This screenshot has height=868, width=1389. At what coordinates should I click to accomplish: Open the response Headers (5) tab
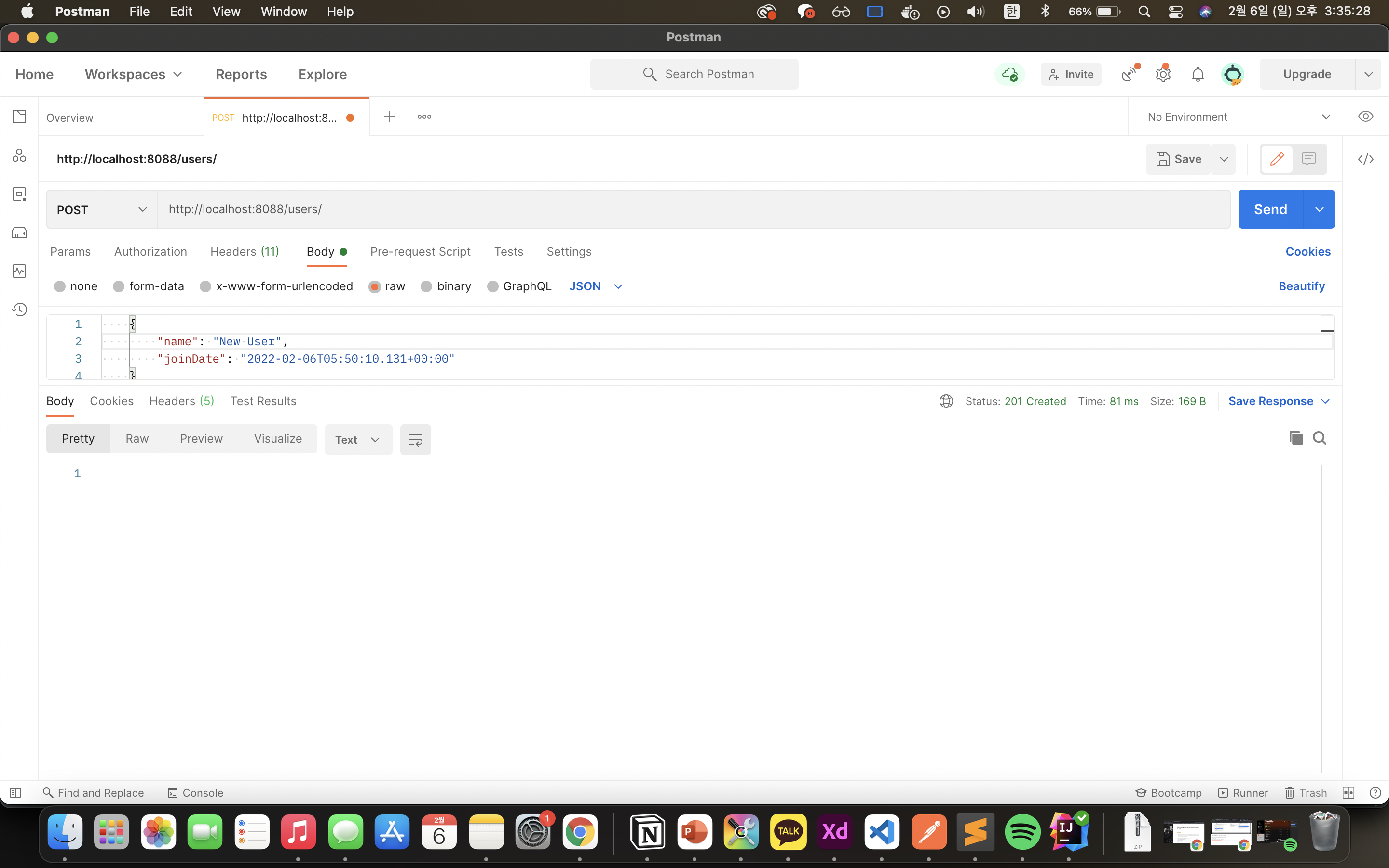click(181, 401)
